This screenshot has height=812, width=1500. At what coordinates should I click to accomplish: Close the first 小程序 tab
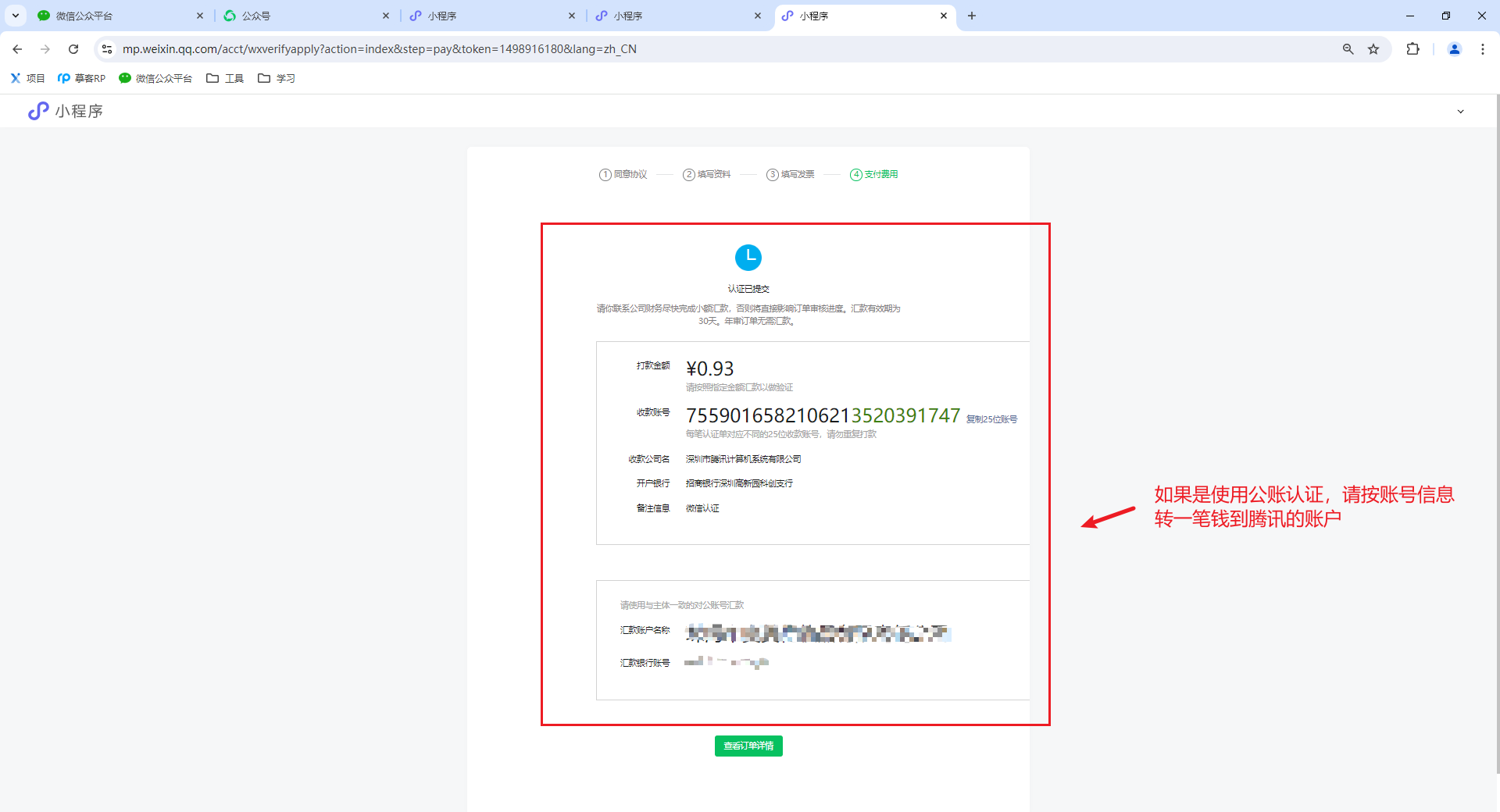pyautogui.click(x=572, y=16)
